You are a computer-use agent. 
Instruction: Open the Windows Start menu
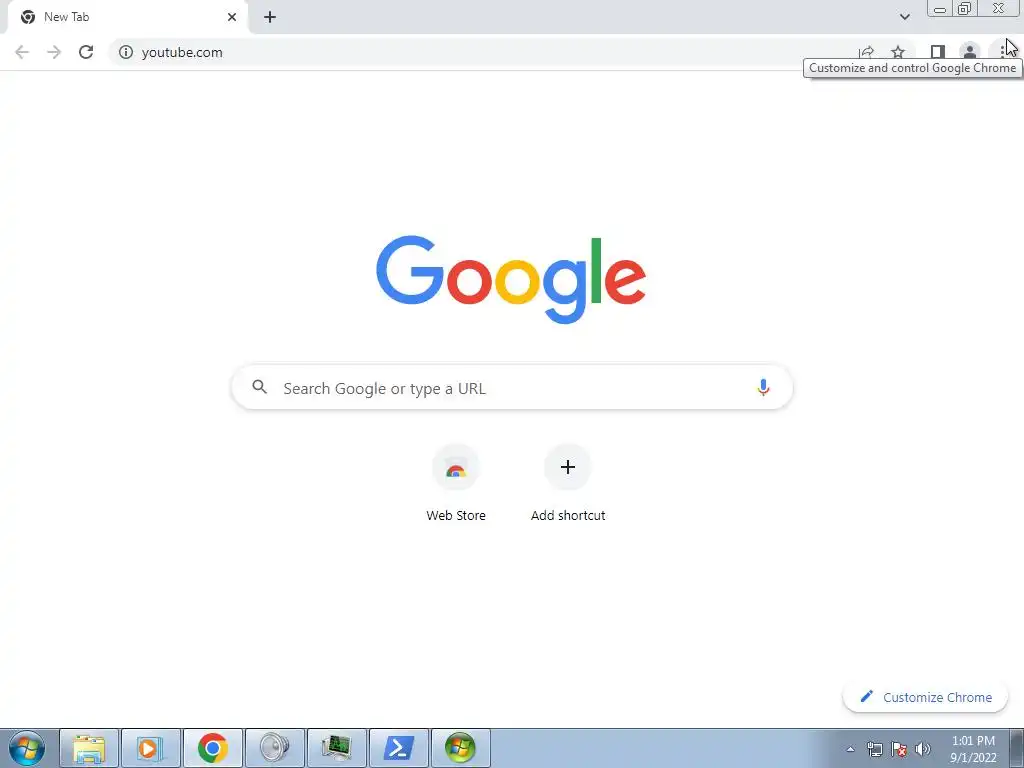click(27, 748)
